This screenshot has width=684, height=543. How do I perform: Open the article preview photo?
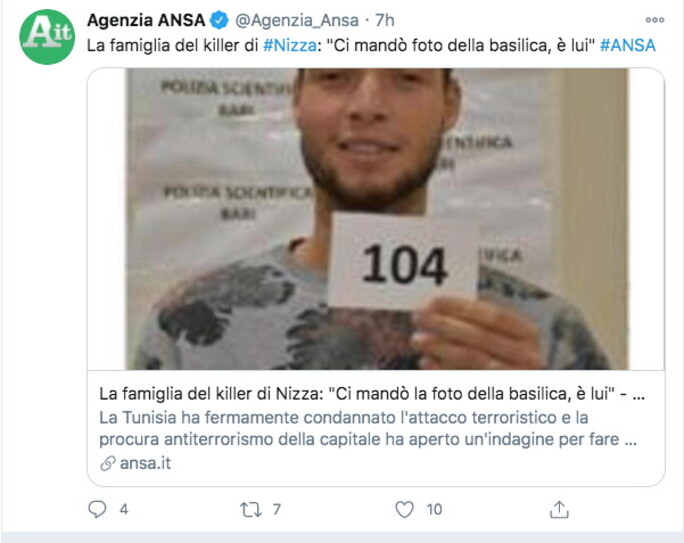coord(376,219)
